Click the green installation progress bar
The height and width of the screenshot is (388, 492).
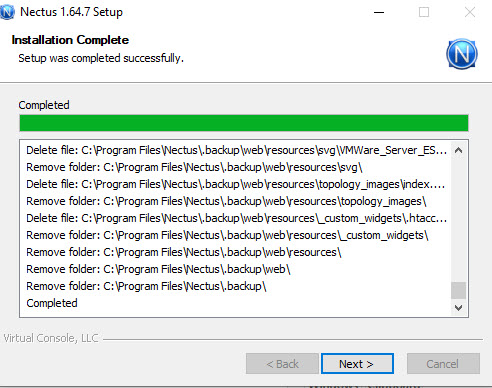coord(244,123)
